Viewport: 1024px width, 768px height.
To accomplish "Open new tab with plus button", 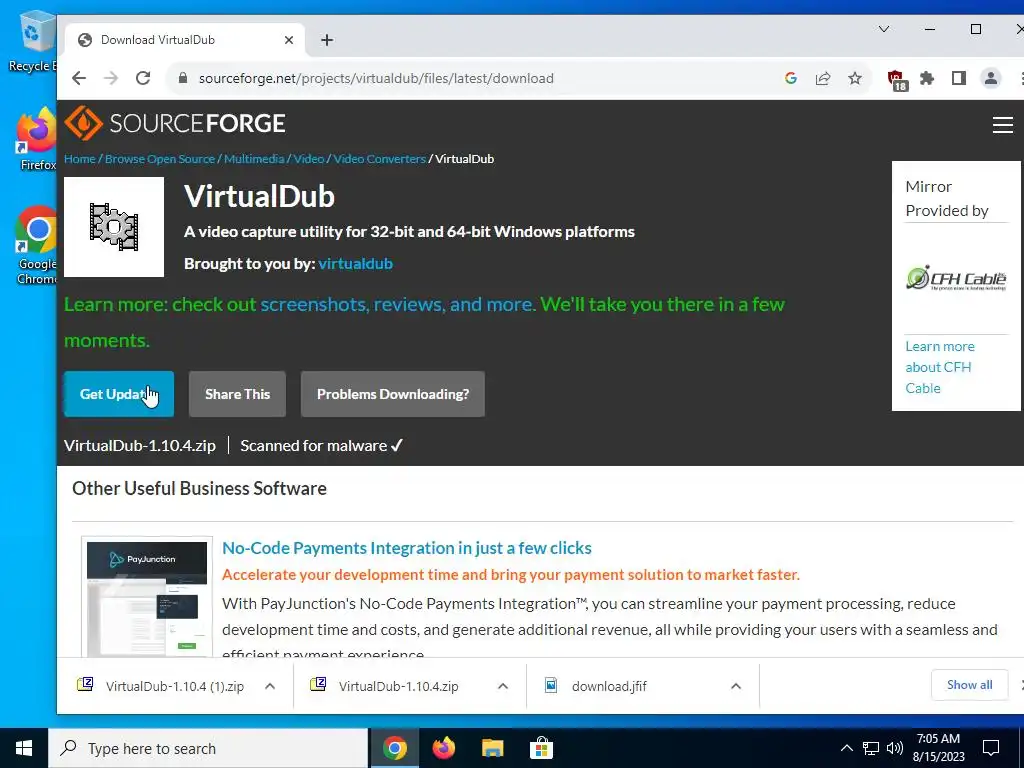I will click(327, 40).
